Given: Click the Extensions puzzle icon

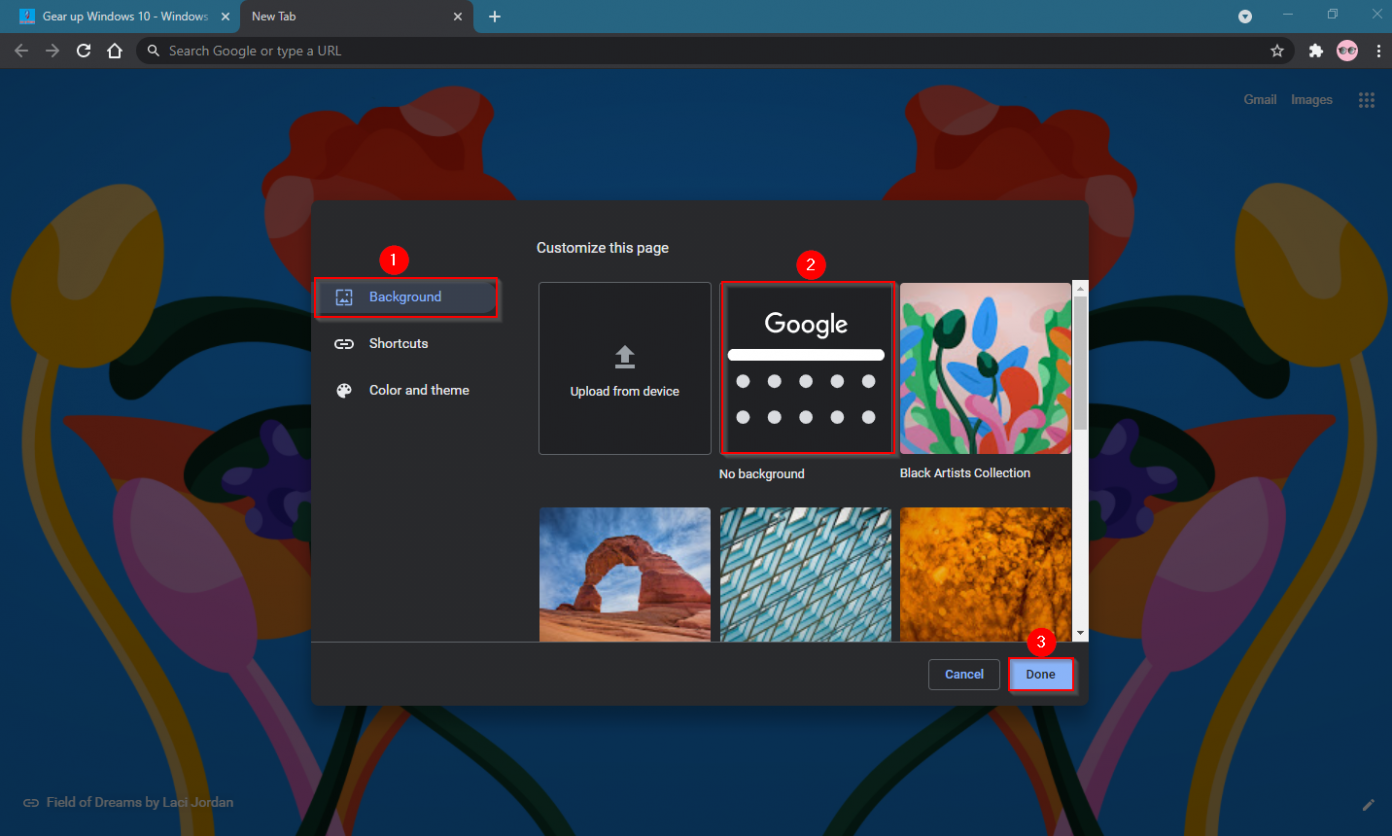Looking at the screenshot, I should pyautogui.click(x=1315, y=50).
